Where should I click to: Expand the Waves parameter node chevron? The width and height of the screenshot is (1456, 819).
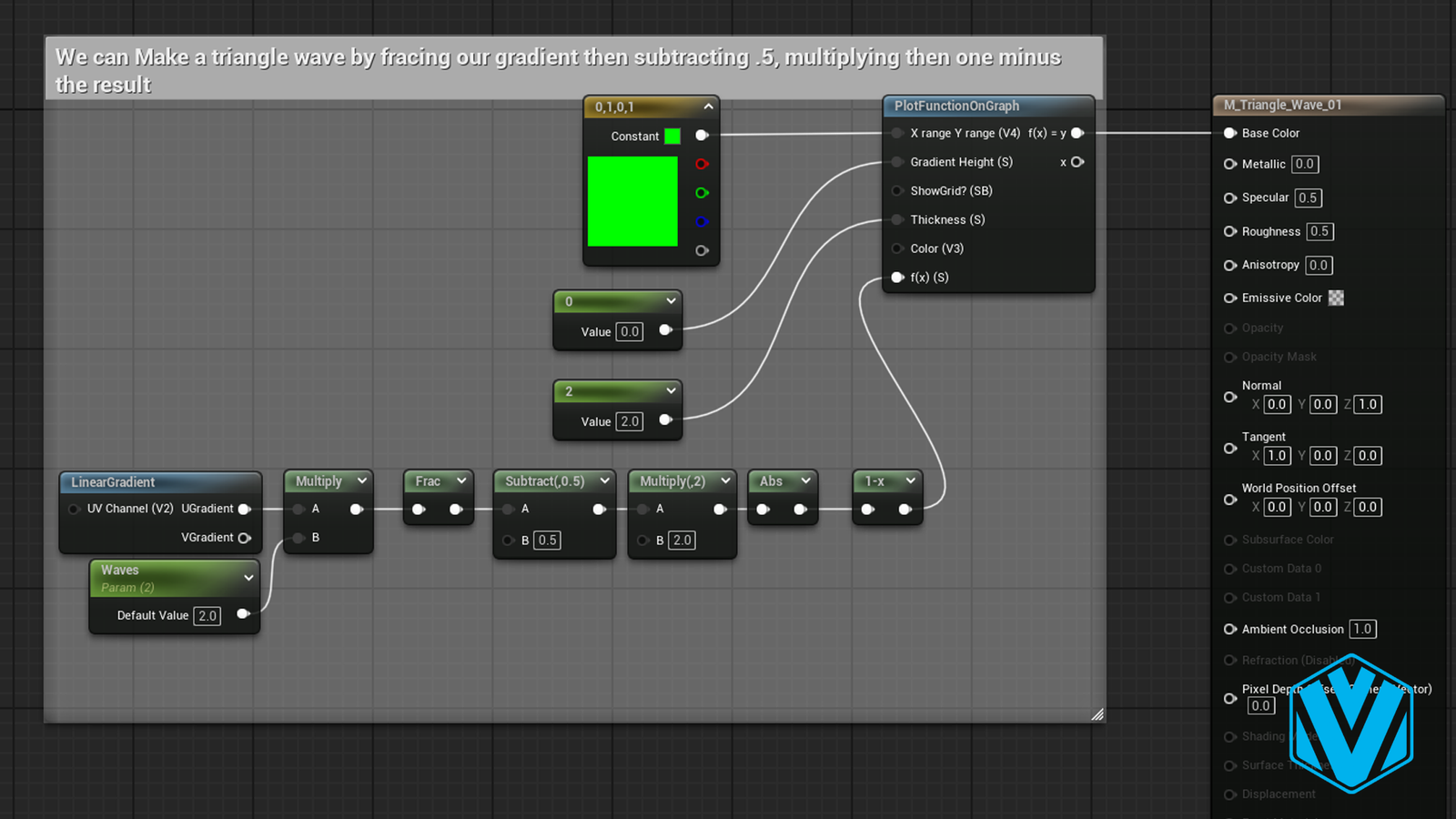click(x=248, y=578)
